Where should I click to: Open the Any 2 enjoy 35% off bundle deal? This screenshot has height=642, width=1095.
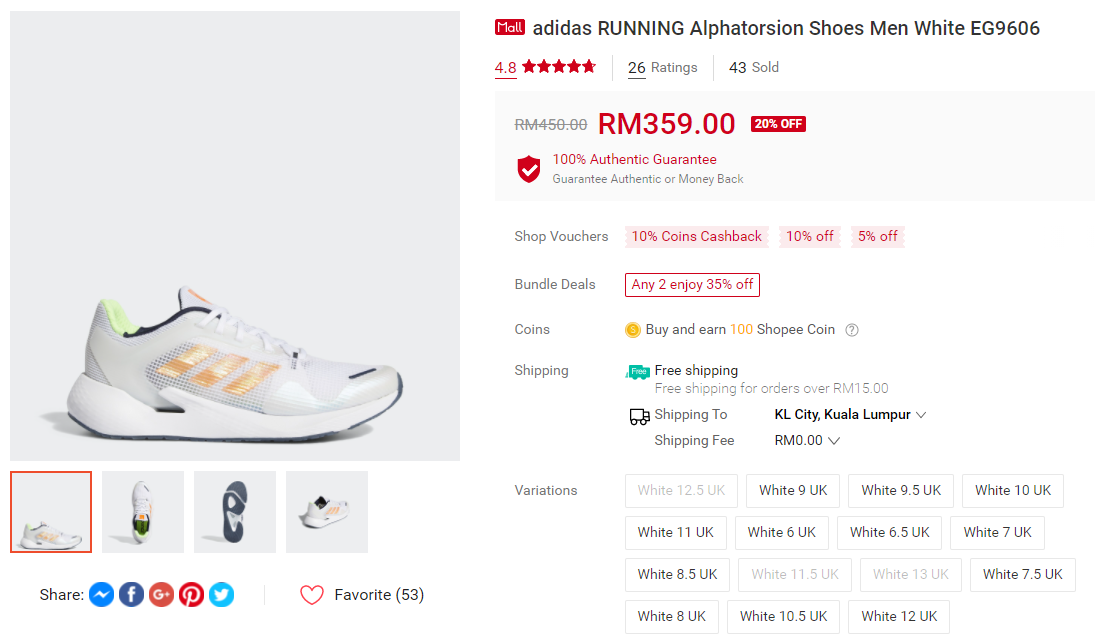point(692,285)
